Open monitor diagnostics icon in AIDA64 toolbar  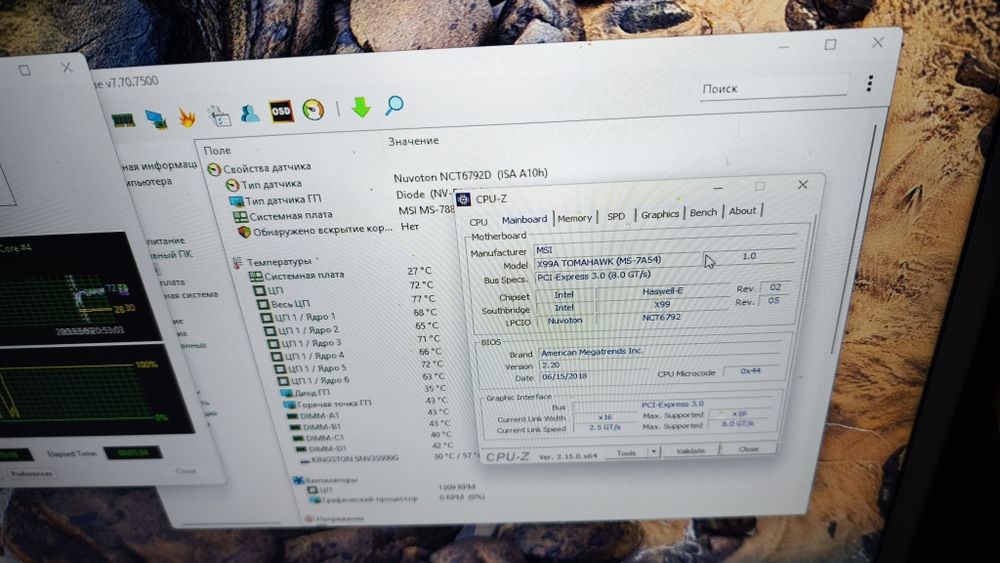(x=156, y=119)
